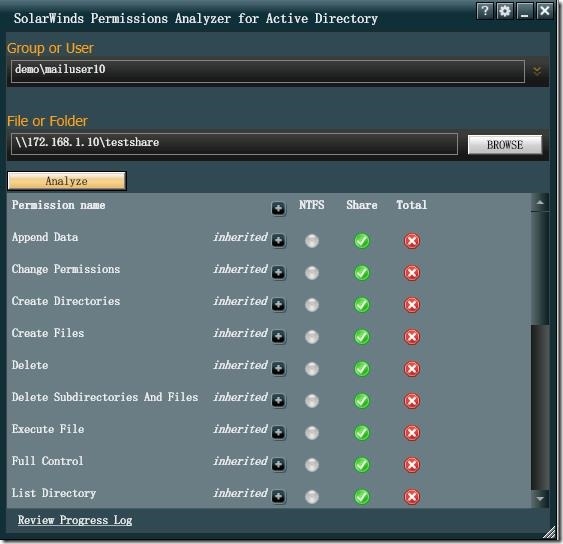Image resolution: width=563 pixels, height=544 pixels.
Task: Expand Delete row plus button
Action: (x=278, y=368)
